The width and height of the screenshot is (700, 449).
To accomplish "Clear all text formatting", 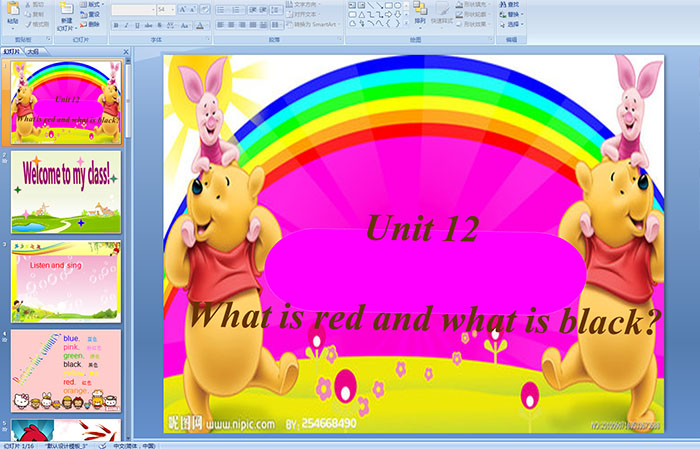I will click(x=205, y=9).
